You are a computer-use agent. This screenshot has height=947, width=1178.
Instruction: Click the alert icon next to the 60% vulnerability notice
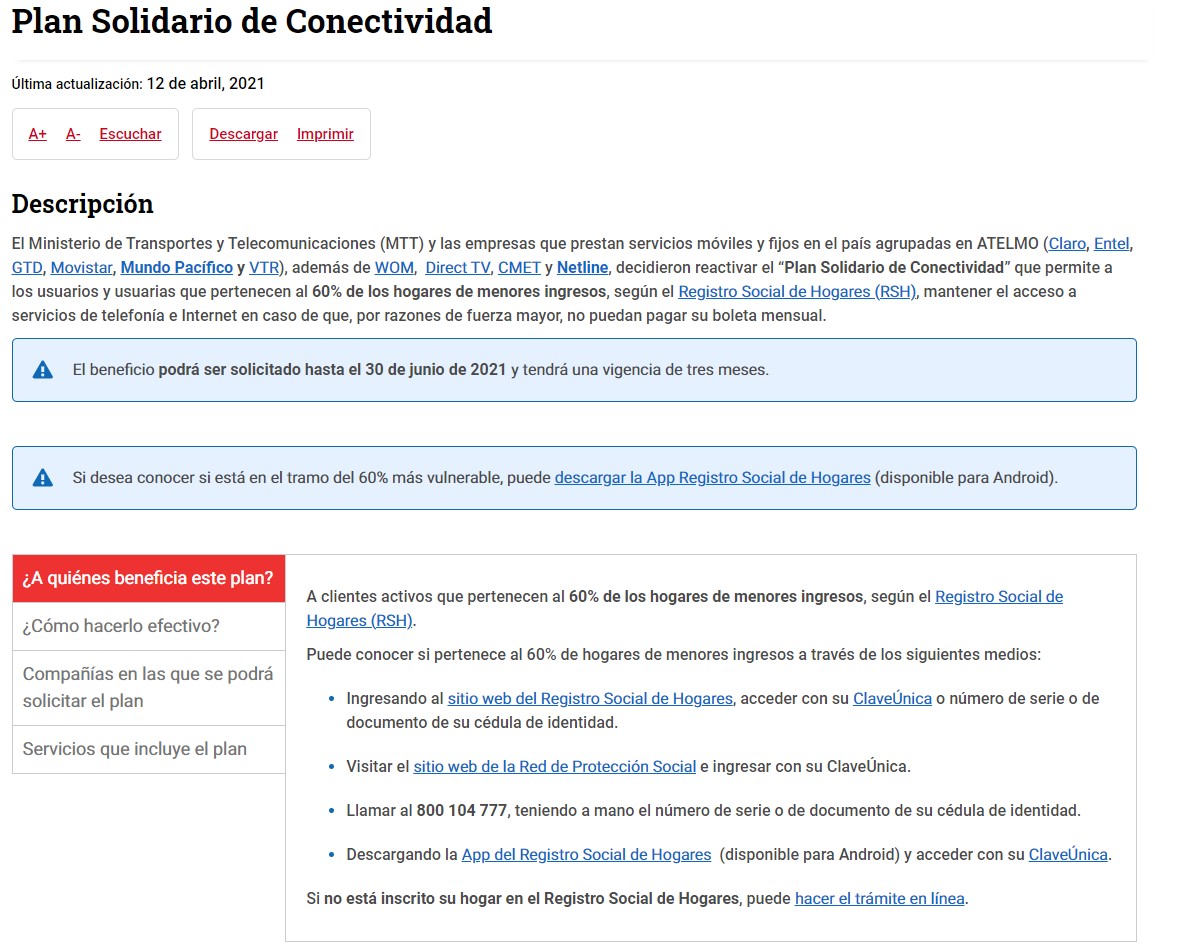tap(41, 477)
